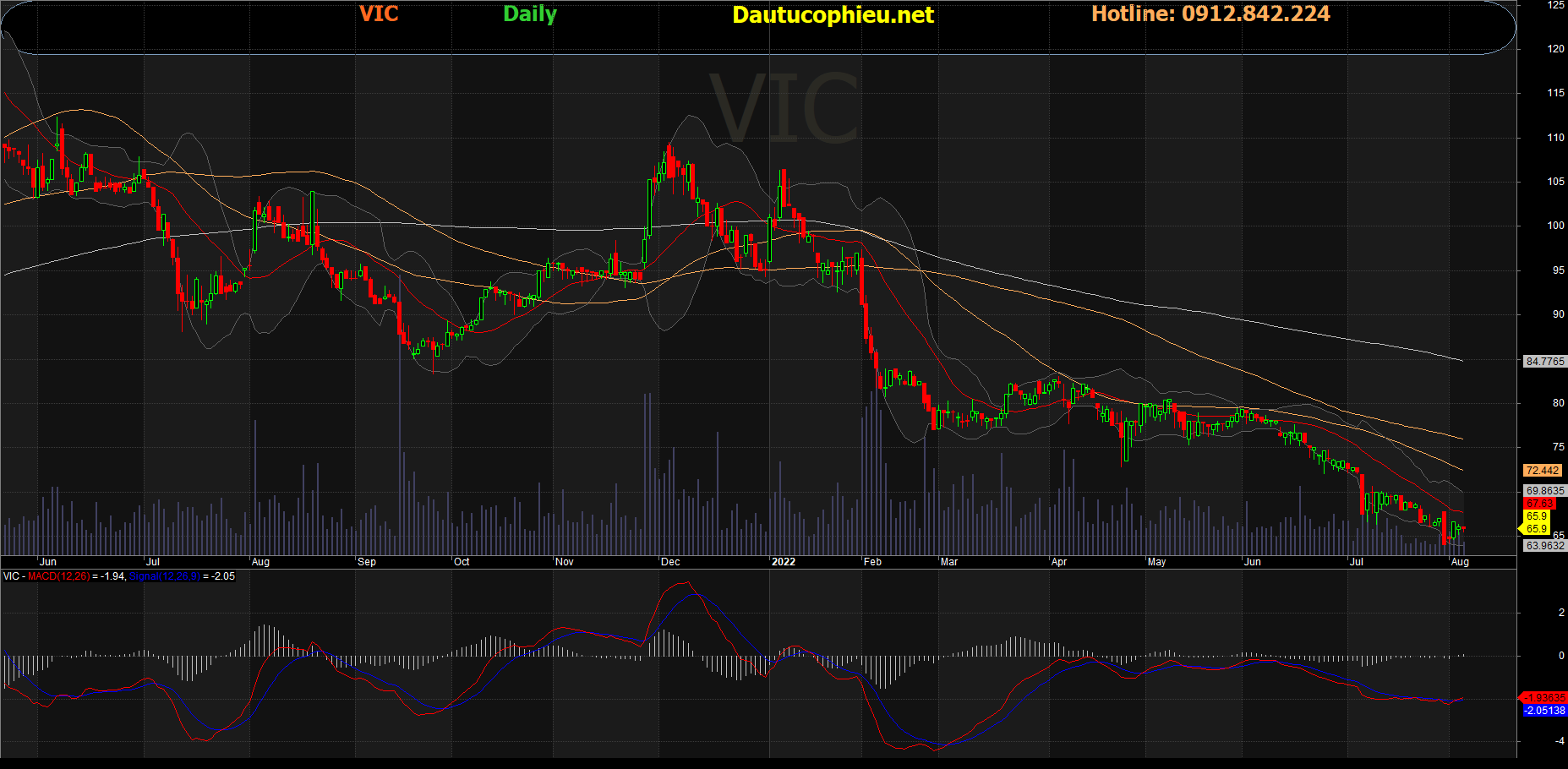Click the Apr date axis label
The image size is (1568, 769).
pos(1059,562)
